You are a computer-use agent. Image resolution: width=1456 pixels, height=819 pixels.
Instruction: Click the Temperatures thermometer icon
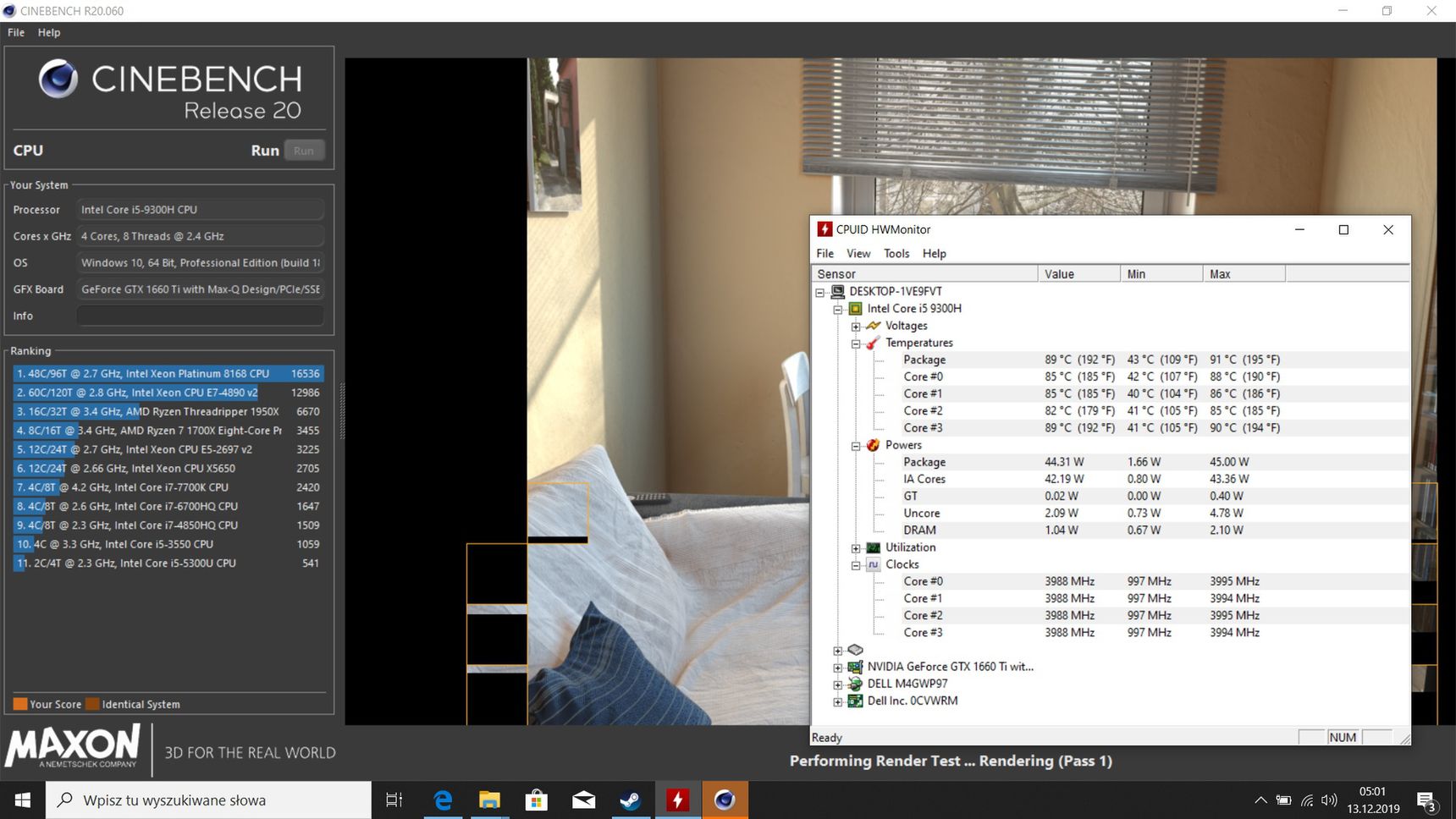(873, 343)
